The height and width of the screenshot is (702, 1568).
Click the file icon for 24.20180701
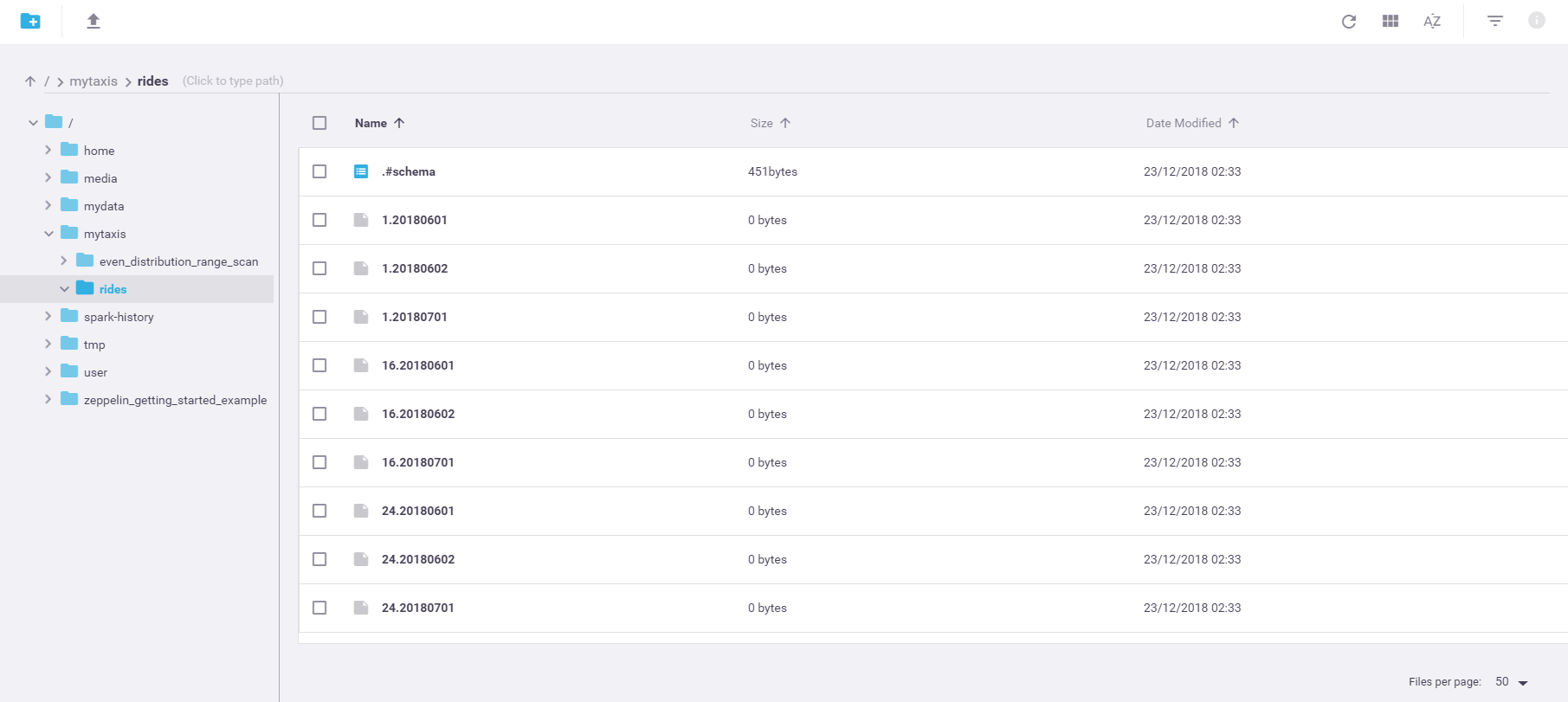tap(361, 608)
